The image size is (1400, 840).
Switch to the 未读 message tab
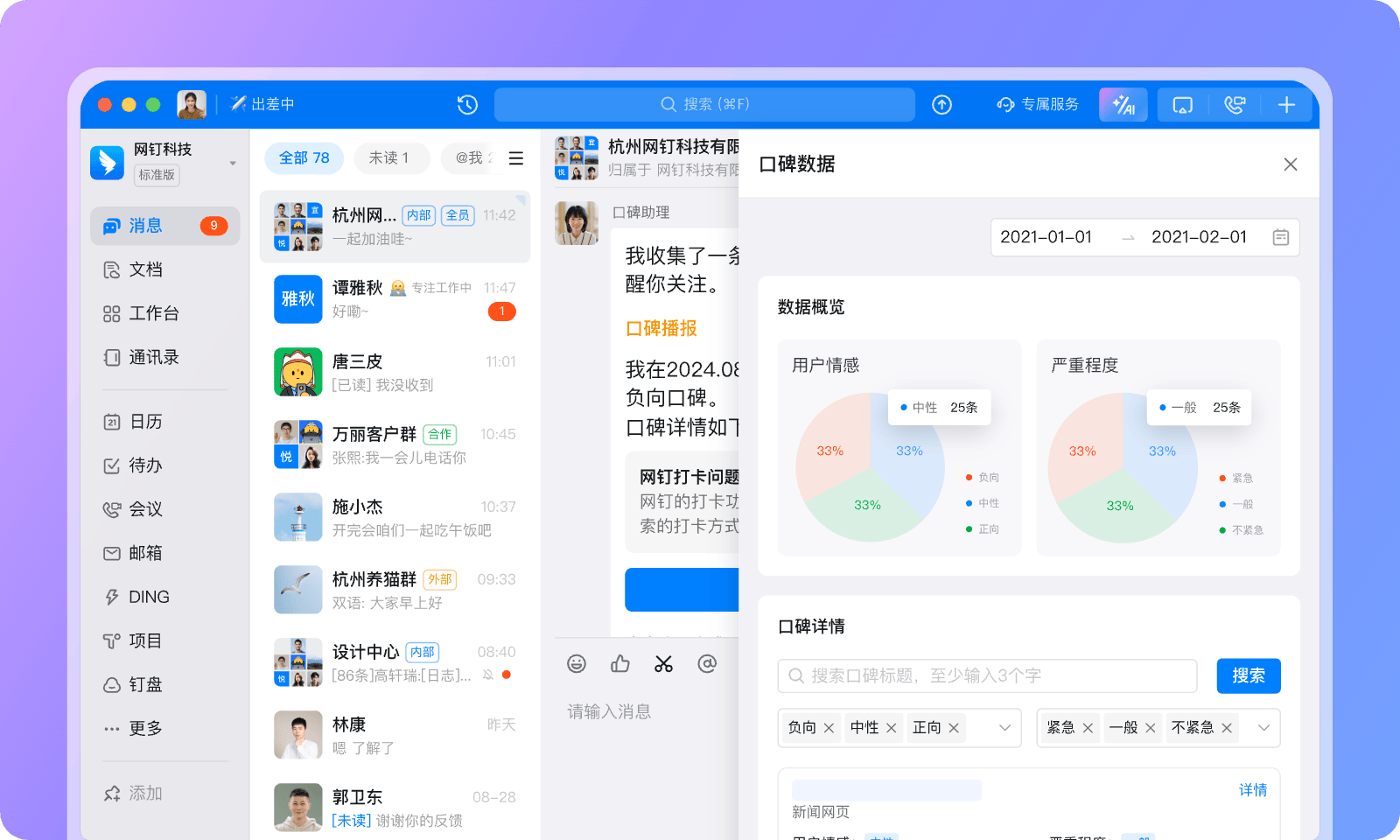tap(391, 158)
